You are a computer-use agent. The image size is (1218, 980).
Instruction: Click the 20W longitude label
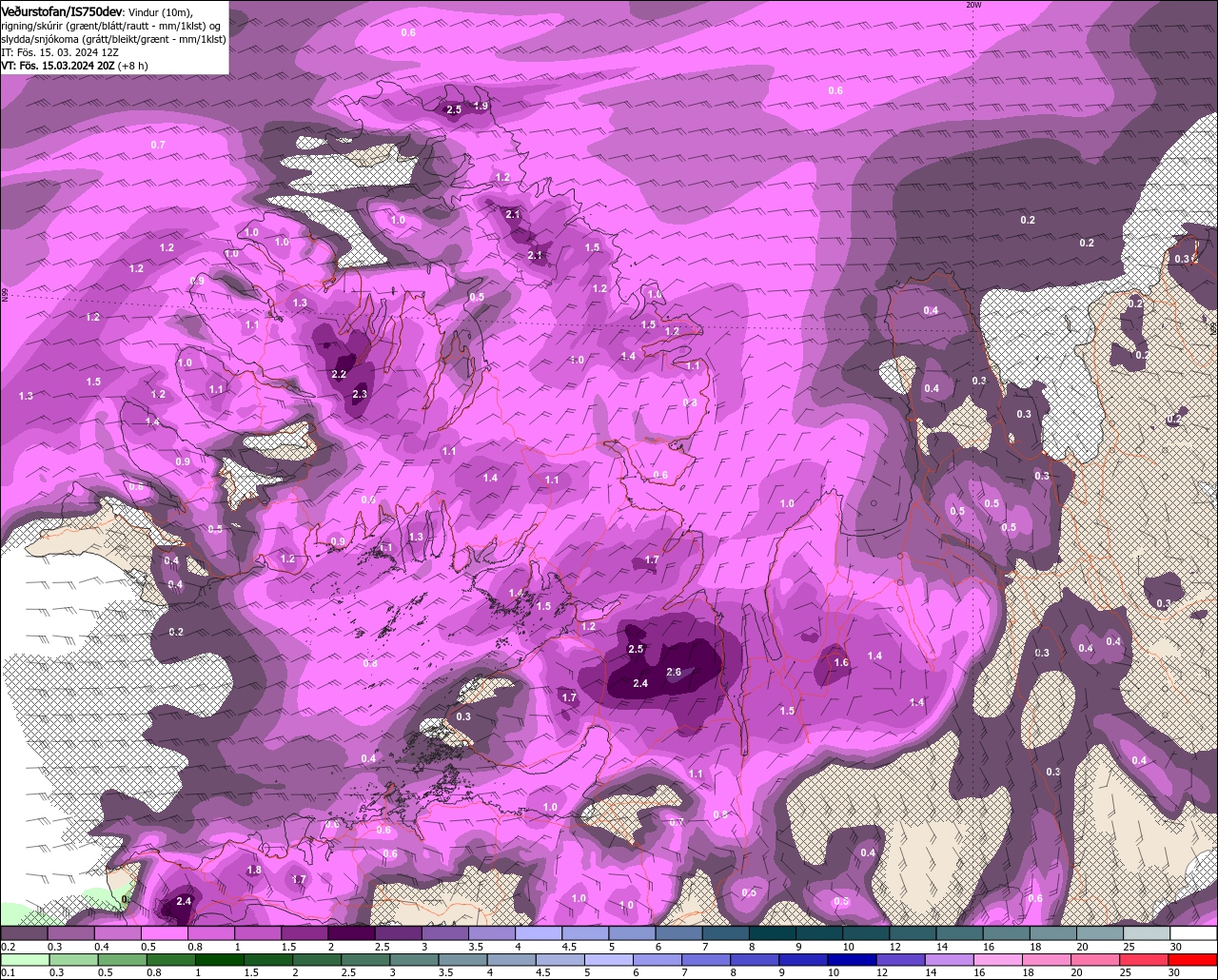pos(972,5)
